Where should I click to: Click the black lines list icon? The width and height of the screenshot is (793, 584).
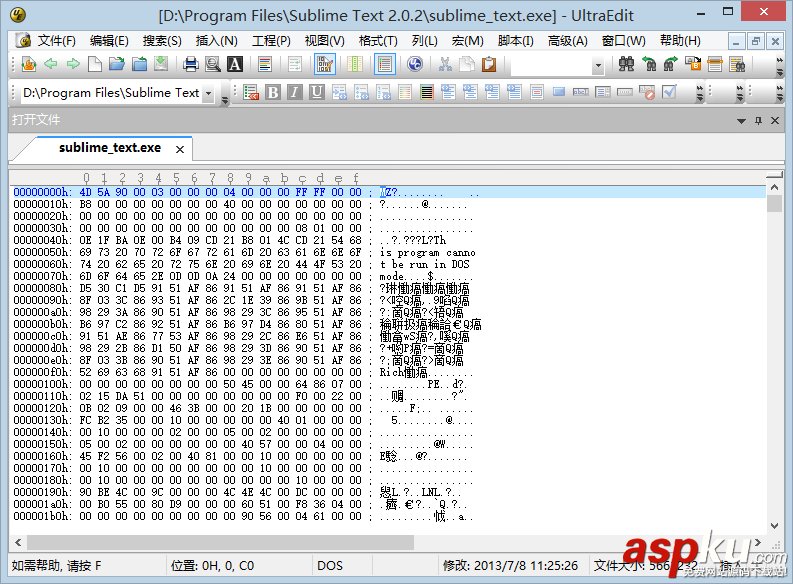pyautogui.click(x=427, y=92)
